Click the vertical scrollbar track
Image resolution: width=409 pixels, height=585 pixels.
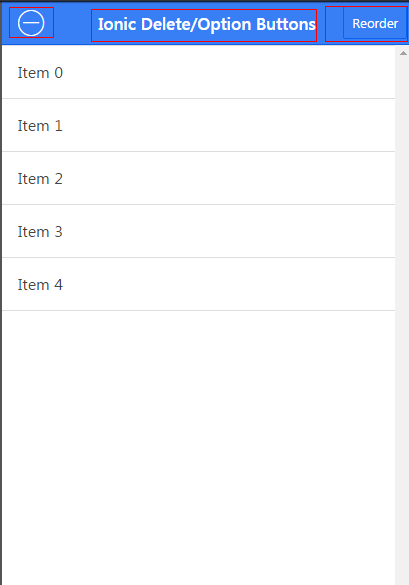click(x=402, y=315)
